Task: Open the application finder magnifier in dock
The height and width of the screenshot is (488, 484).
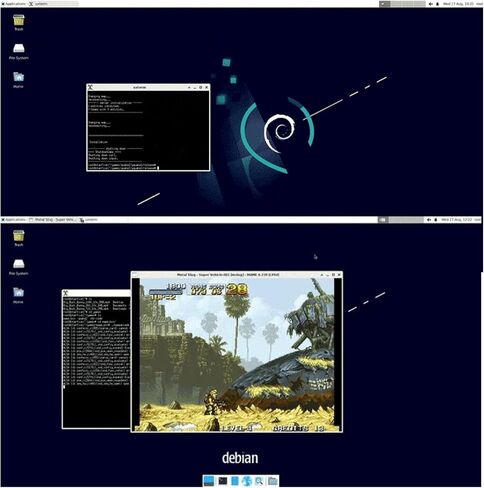Action: (x=259, y=481)
